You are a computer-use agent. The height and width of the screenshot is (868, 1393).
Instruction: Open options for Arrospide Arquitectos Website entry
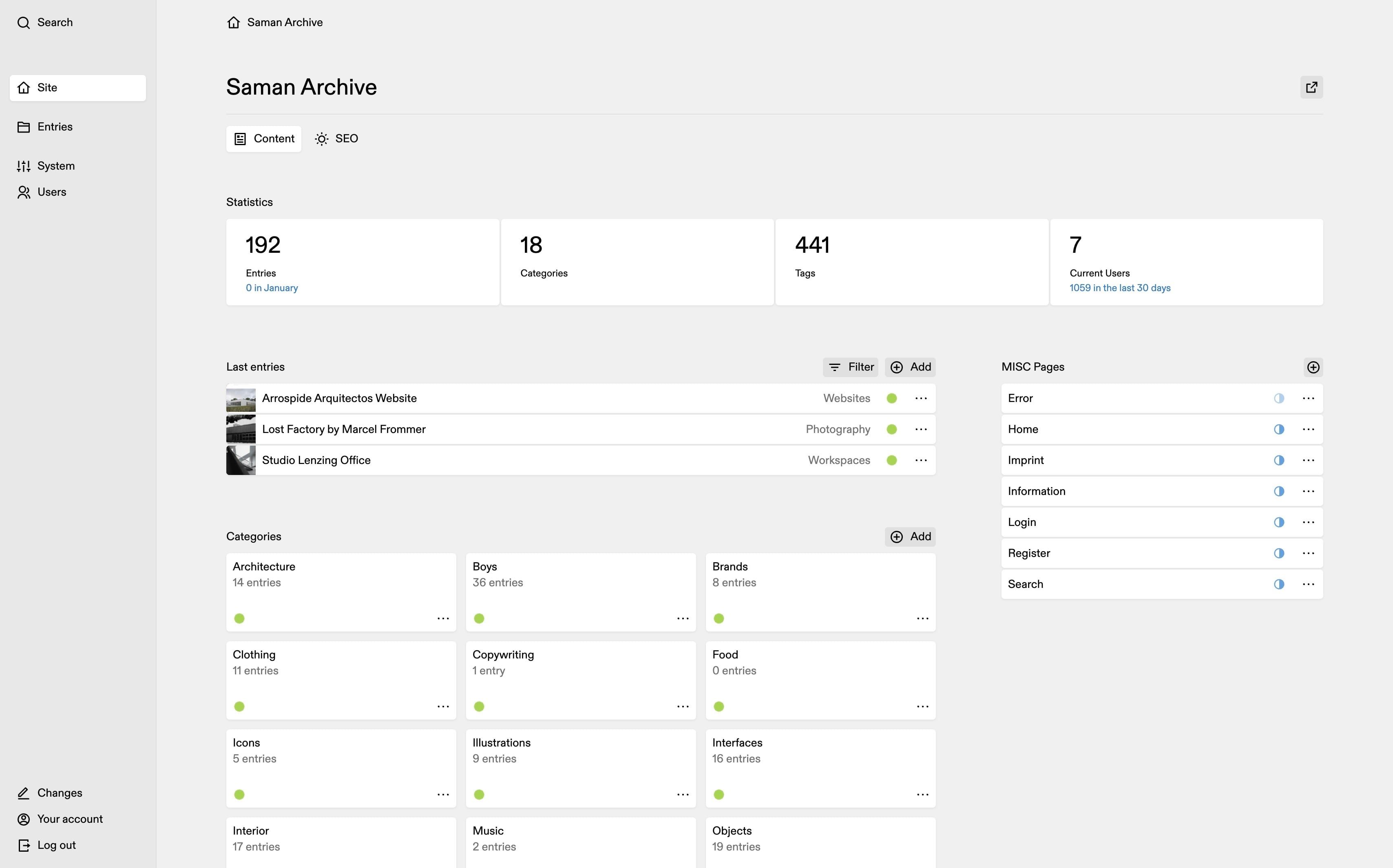(x=921, y=398)
